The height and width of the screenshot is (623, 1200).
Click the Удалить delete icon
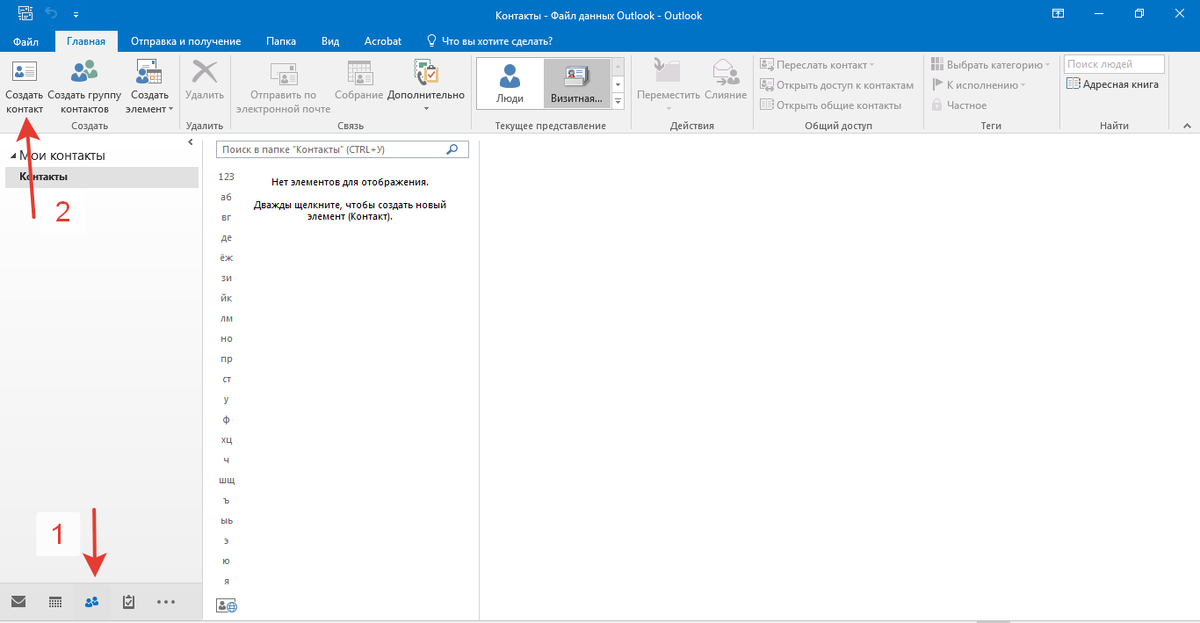tap(205, 71)
